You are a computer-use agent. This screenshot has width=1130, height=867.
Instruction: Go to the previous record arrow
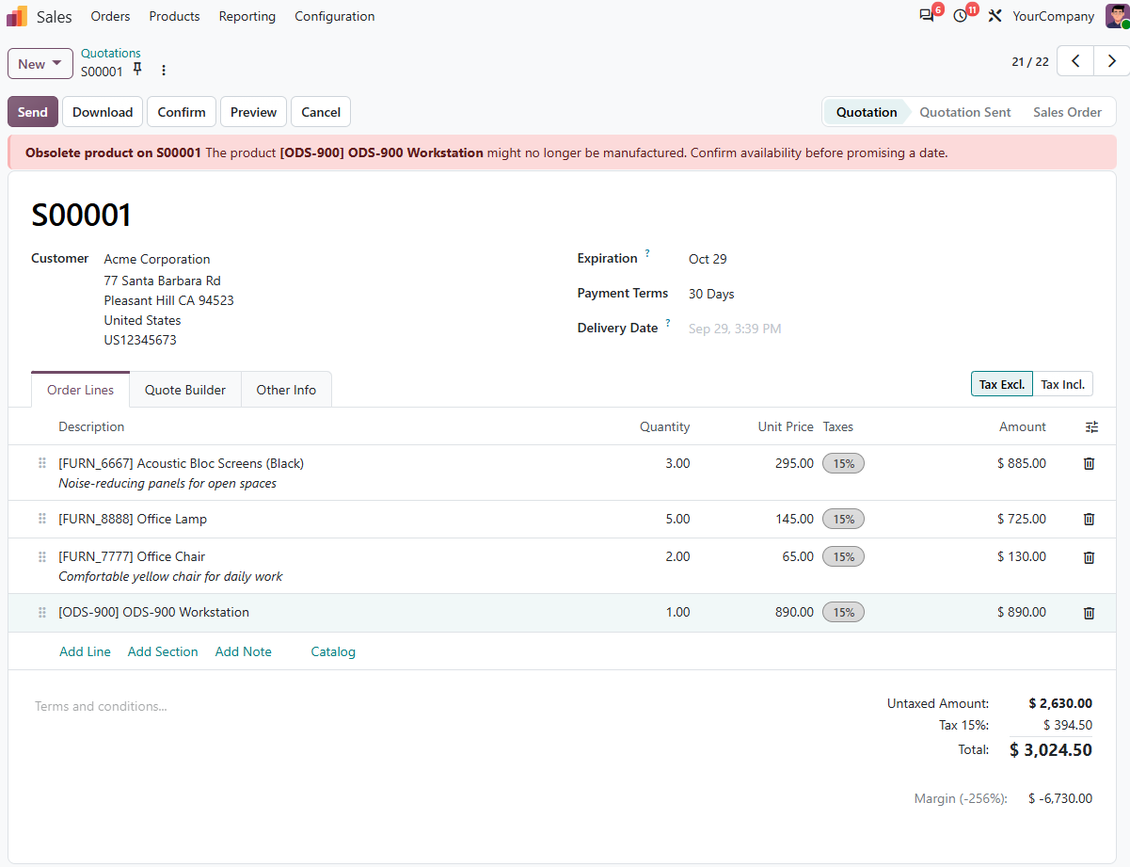tap(1075, 61)
